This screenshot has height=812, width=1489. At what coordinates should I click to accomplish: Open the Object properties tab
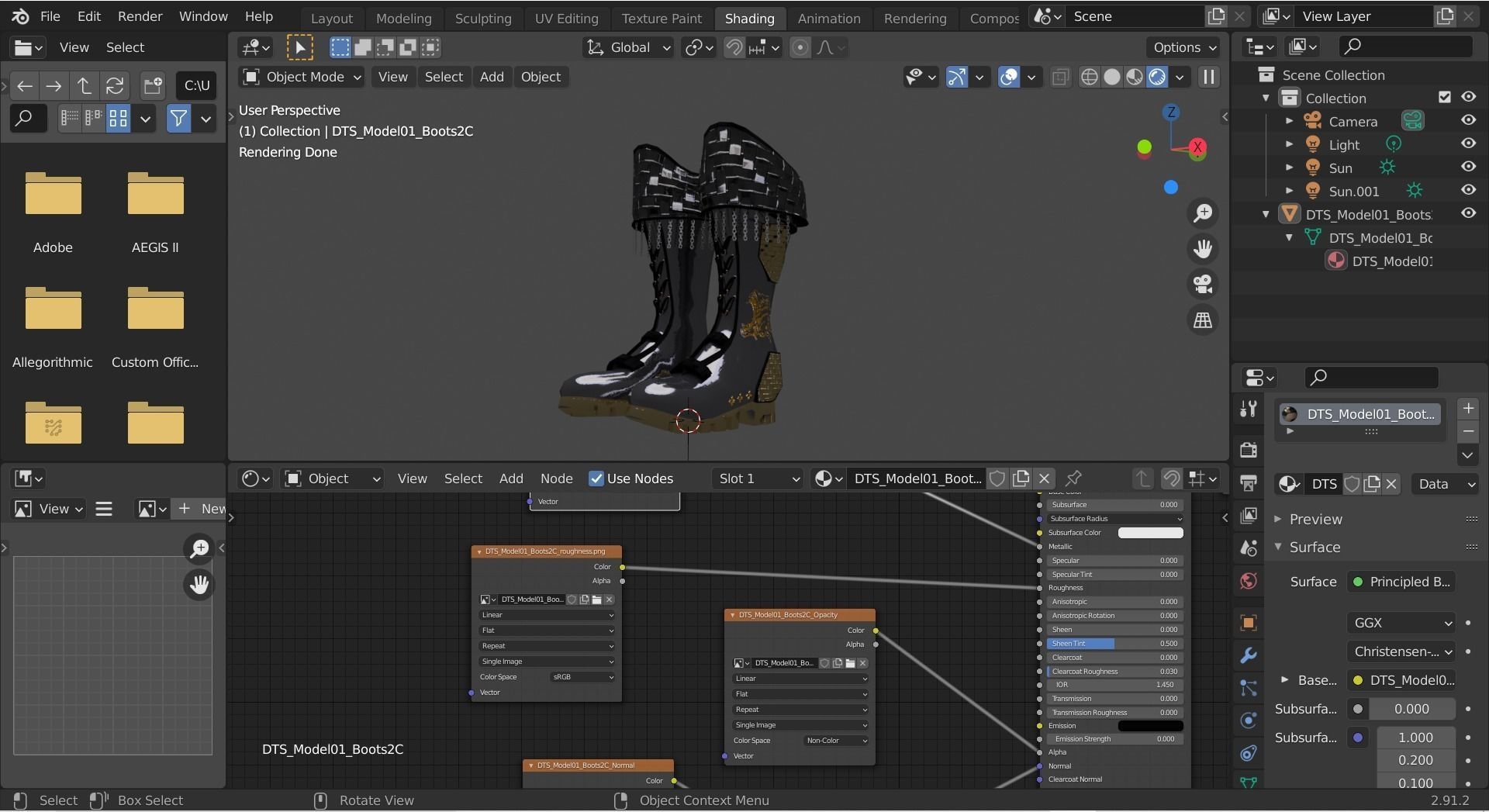(1248, 623)
